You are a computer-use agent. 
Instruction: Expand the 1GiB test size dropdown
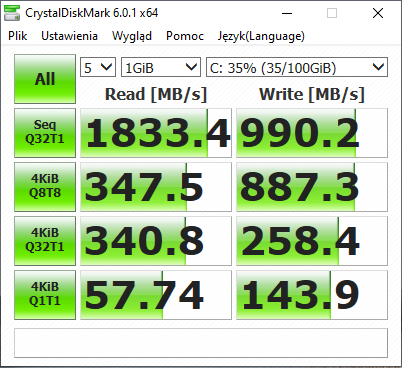pyautogui.click(x=161, y=67)
